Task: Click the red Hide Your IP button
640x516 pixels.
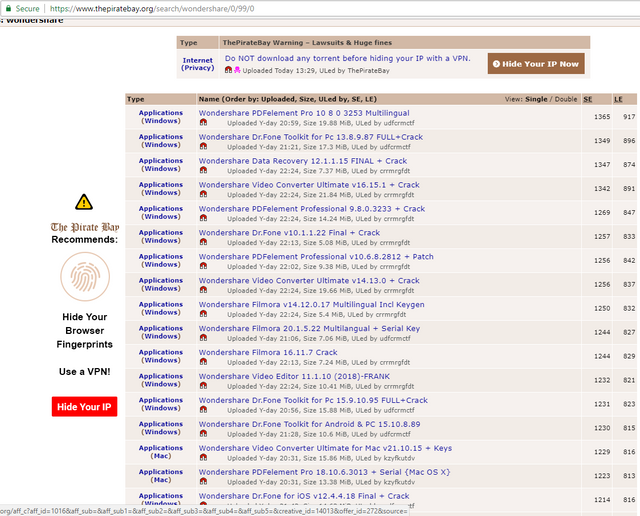Action: point(84,407)
